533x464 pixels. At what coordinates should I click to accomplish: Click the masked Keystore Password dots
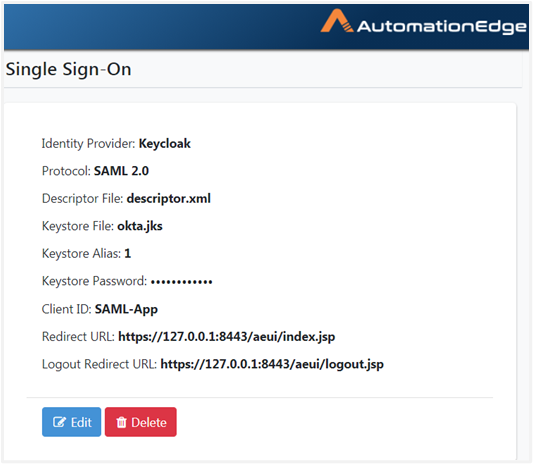click(182, 282)
